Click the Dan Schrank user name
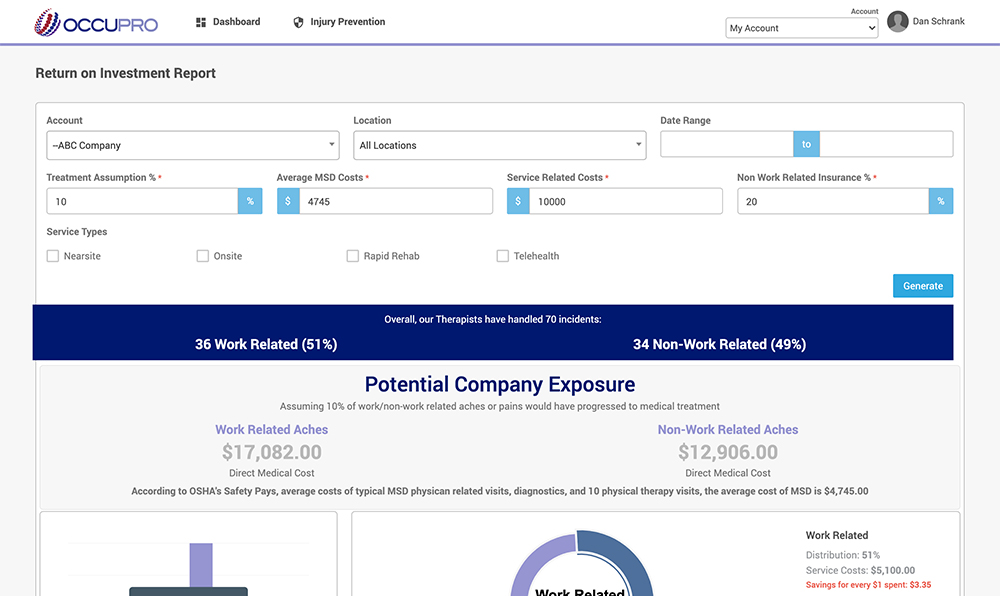1000x596 pixels. [x=938, y=21]
